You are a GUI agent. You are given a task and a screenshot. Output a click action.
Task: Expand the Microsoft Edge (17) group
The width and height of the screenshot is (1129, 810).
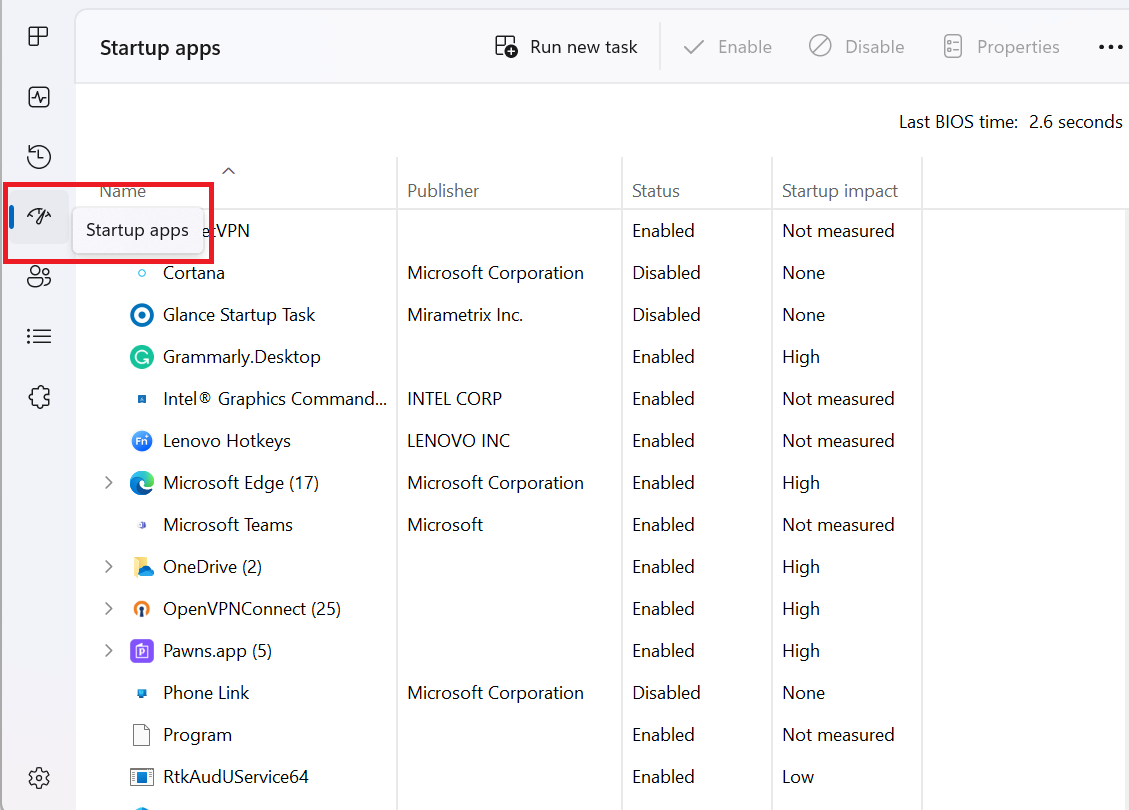pos(109,482)
